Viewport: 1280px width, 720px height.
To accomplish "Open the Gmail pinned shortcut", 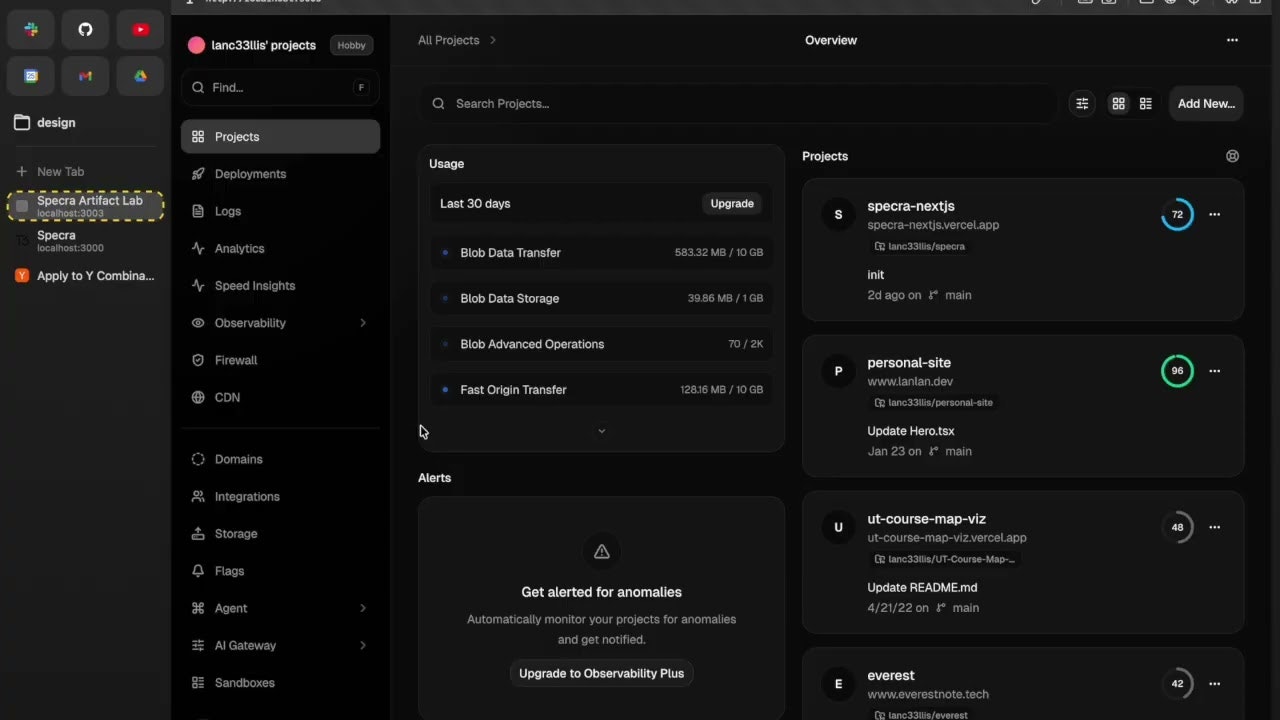I will point(85,76).
